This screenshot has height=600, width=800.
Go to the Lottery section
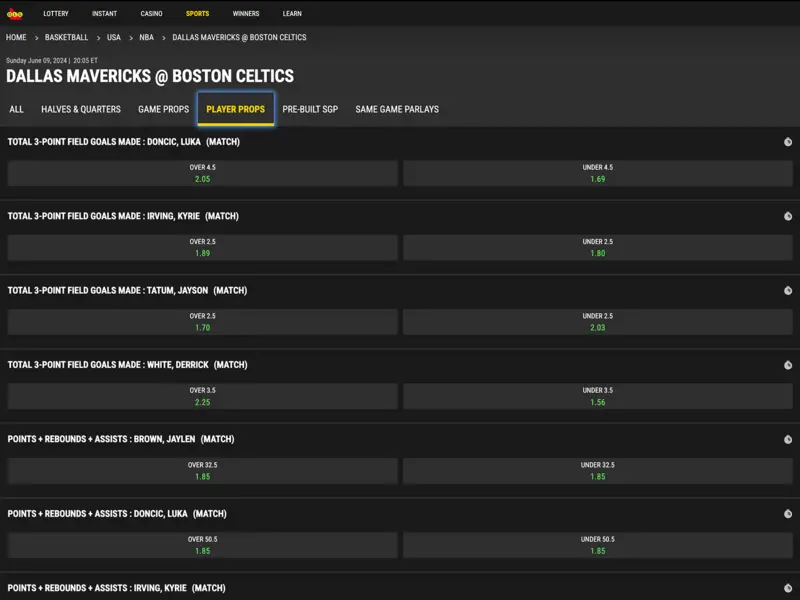[x=56, y=14]
